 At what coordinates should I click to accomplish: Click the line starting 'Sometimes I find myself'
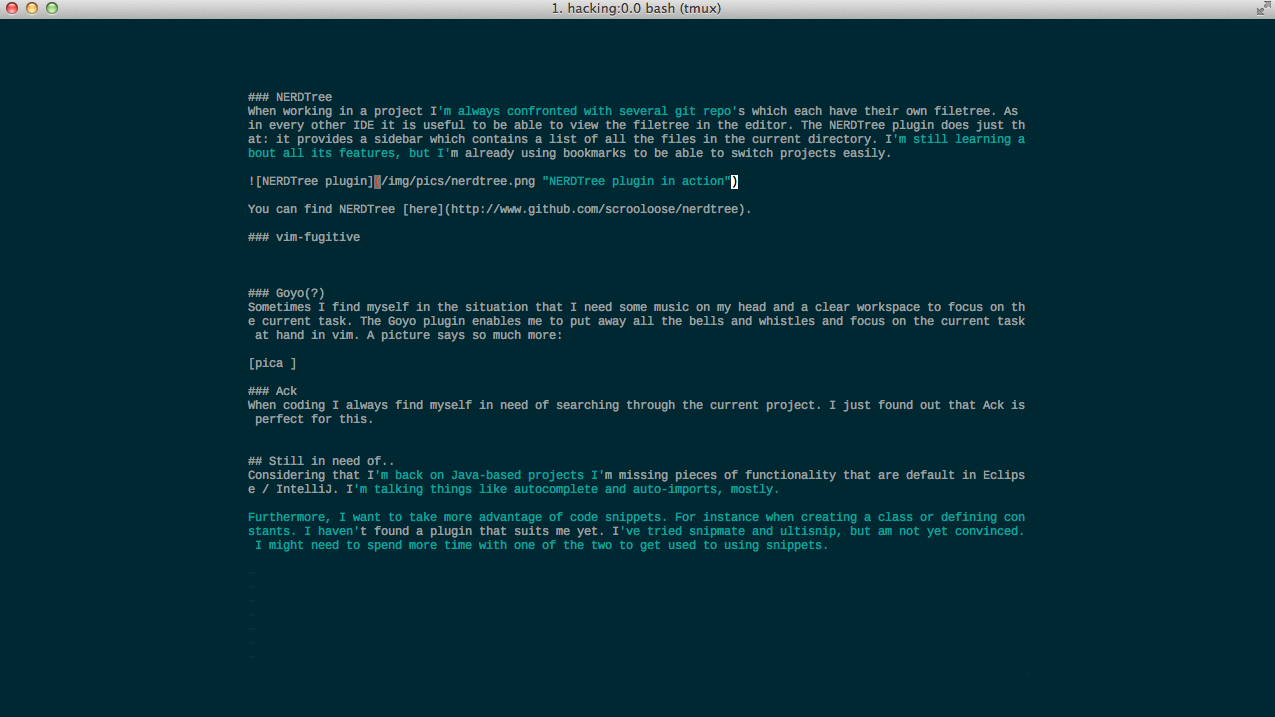pos(636,307)
